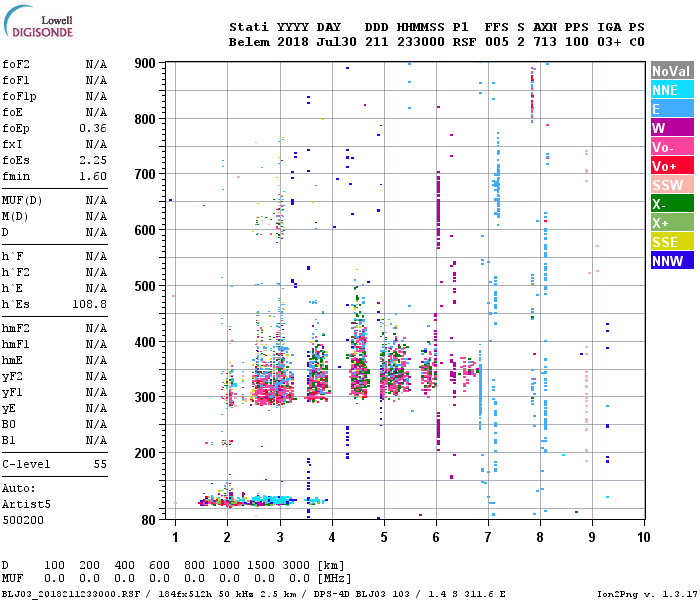
Task: Click the 3000 km distance entry
Action: pyautogui.click(x=296, y=565)
